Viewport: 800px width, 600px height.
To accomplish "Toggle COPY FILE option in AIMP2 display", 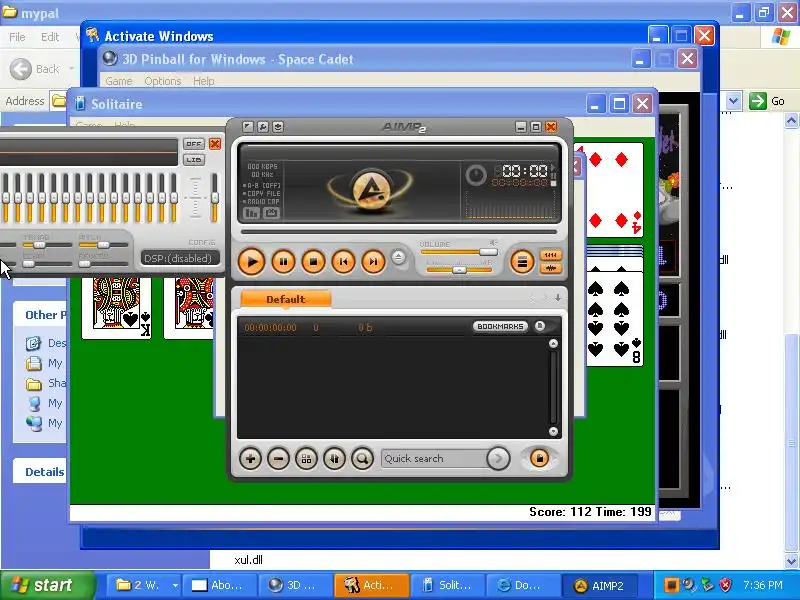I will (x=262, y=193).
